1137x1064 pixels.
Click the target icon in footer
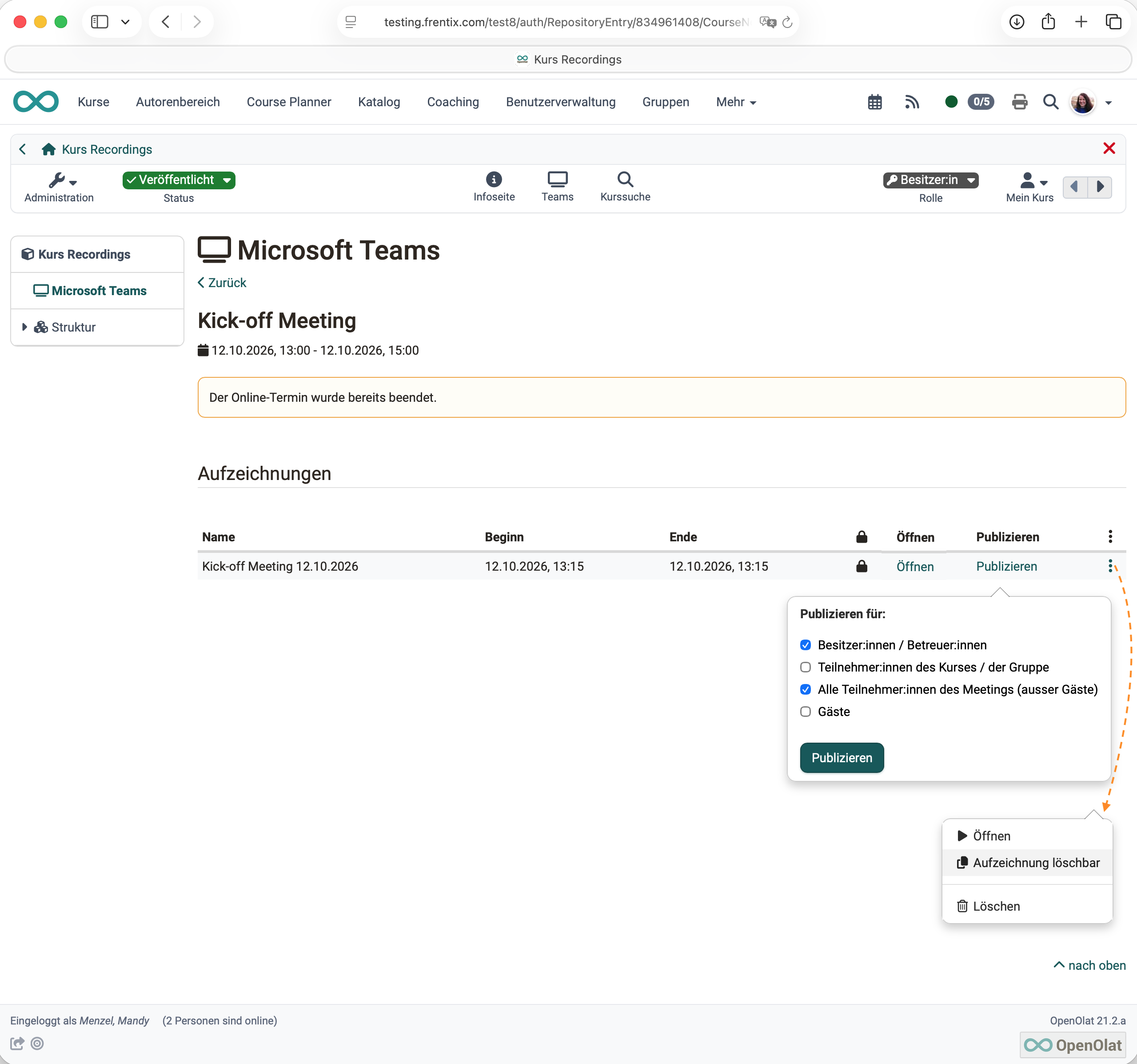click(x=37, y=1044)
